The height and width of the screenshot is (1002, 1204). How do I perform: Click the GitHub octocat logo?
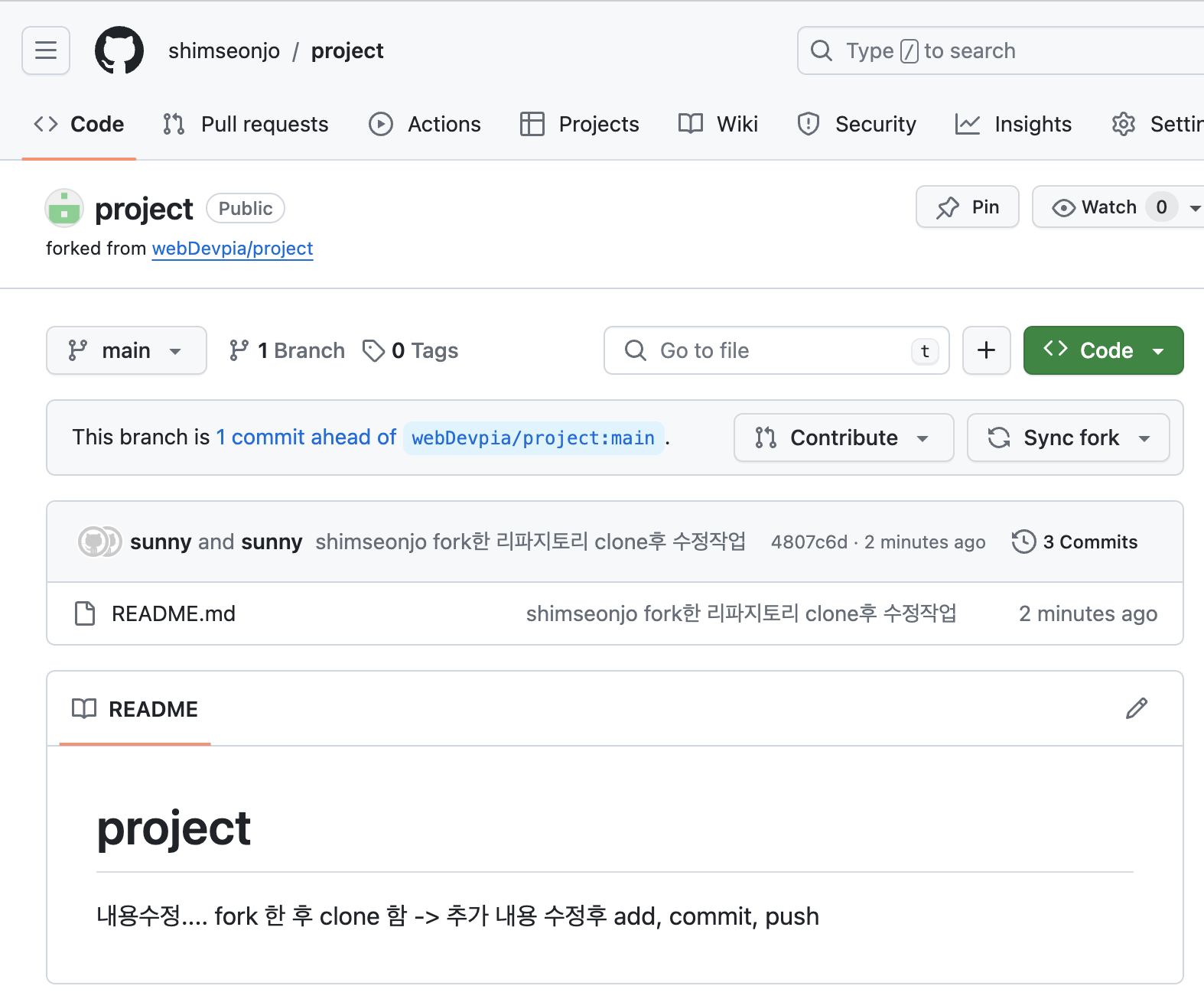click(119, 50)
